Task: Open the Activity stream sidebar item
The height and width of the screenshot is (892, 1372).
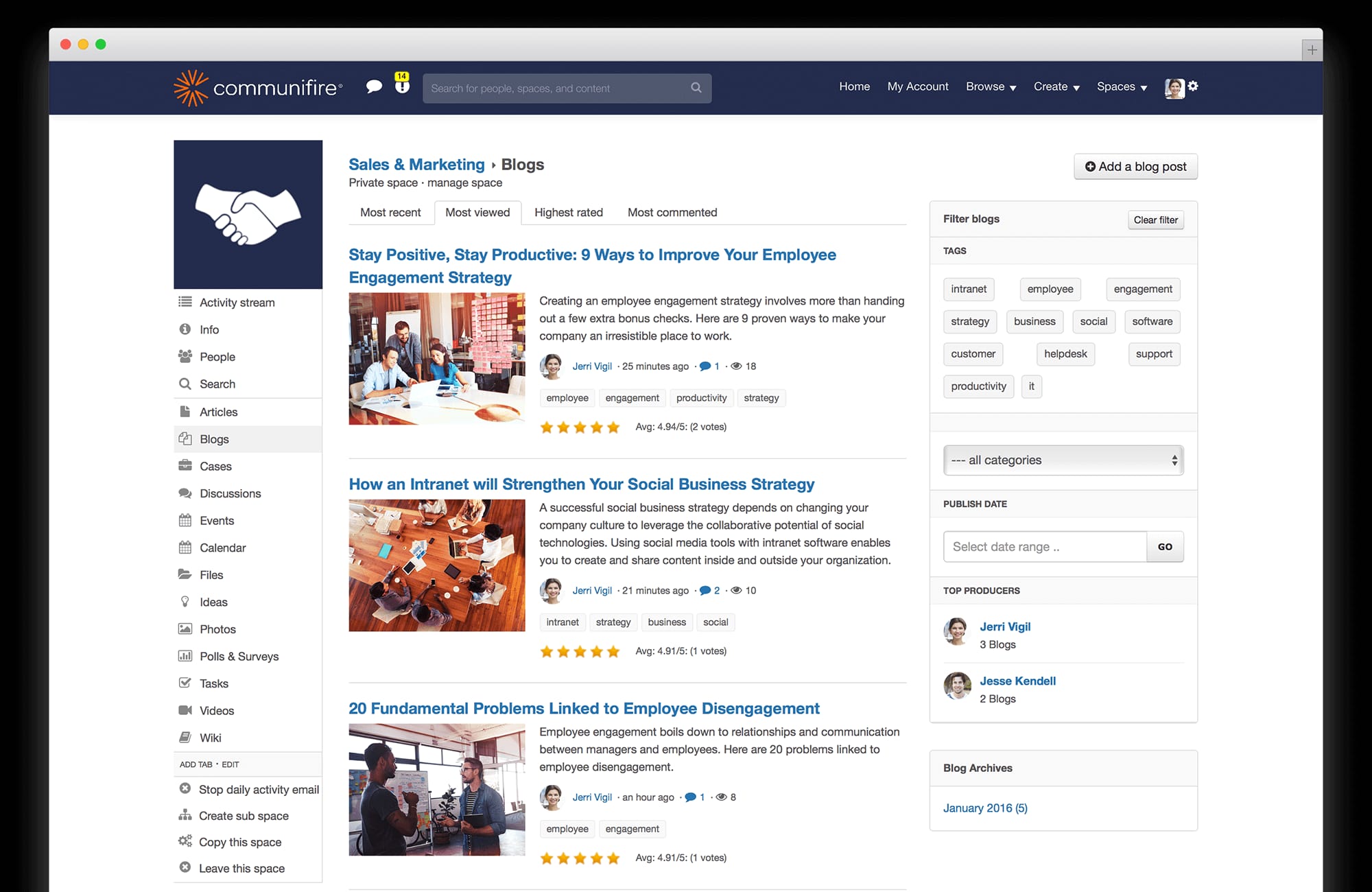Action: tap(237, 302)
